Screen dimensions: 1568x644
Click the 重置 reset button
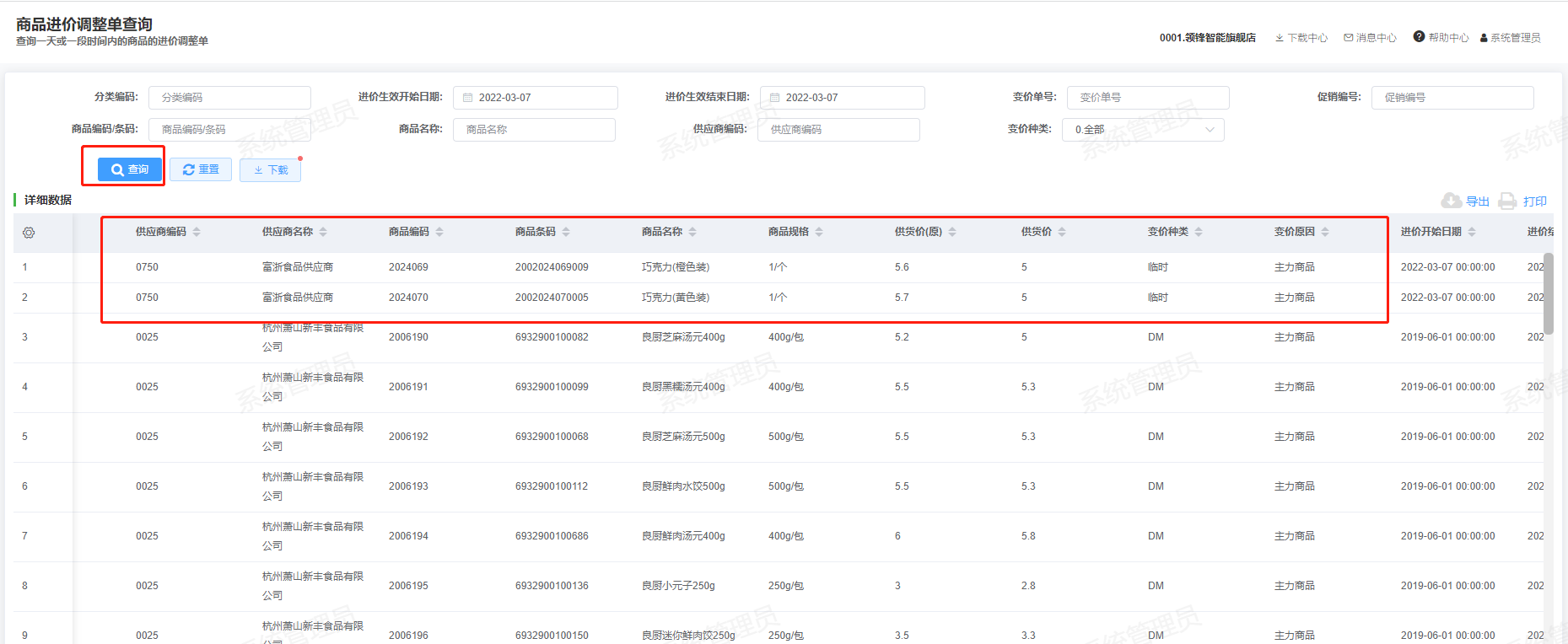pyautogui.click(x=201, y=169)
